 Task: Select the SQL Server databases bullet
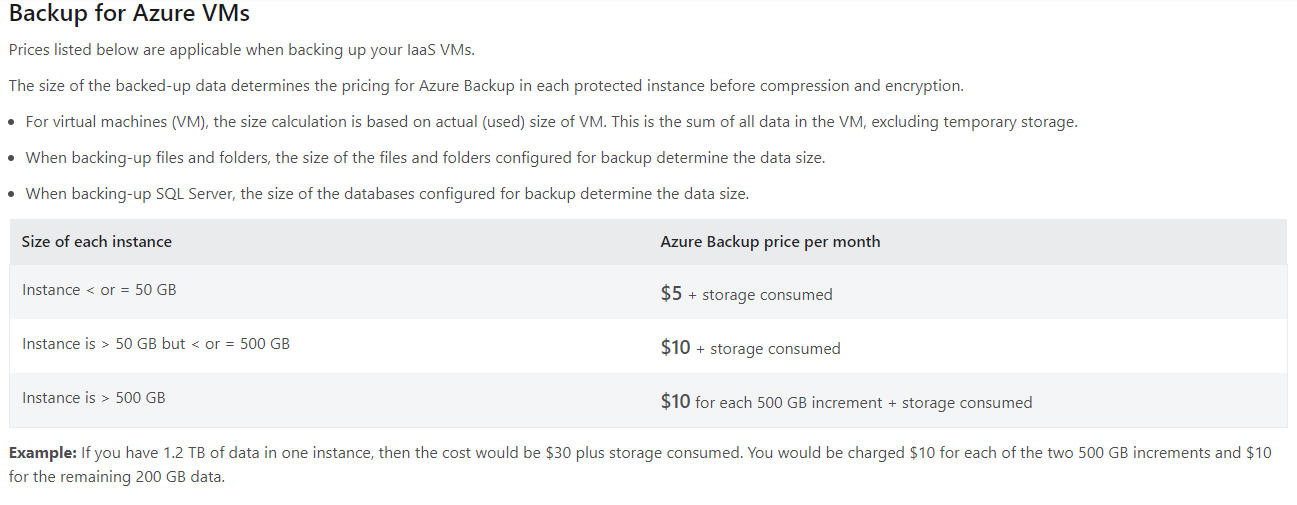[x=387, y=194]
